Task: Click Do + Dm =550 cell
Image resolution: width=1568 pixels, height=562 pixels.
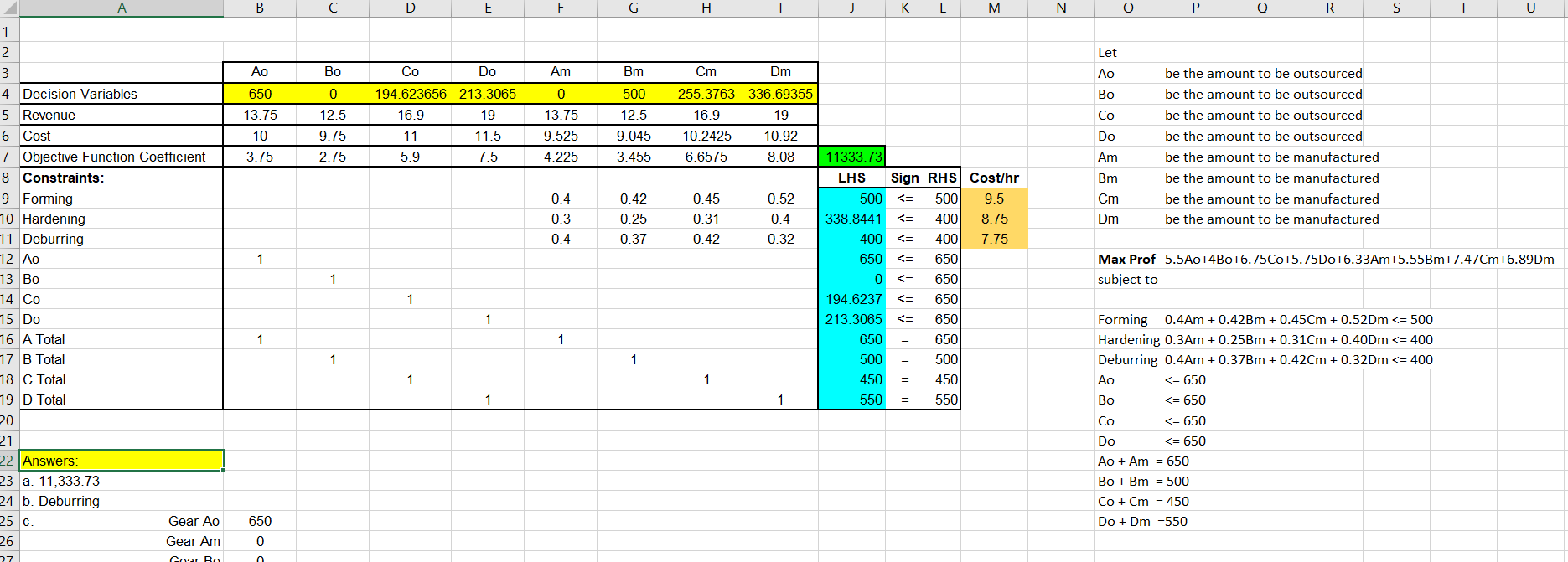Action: (x=1142, y=521)
